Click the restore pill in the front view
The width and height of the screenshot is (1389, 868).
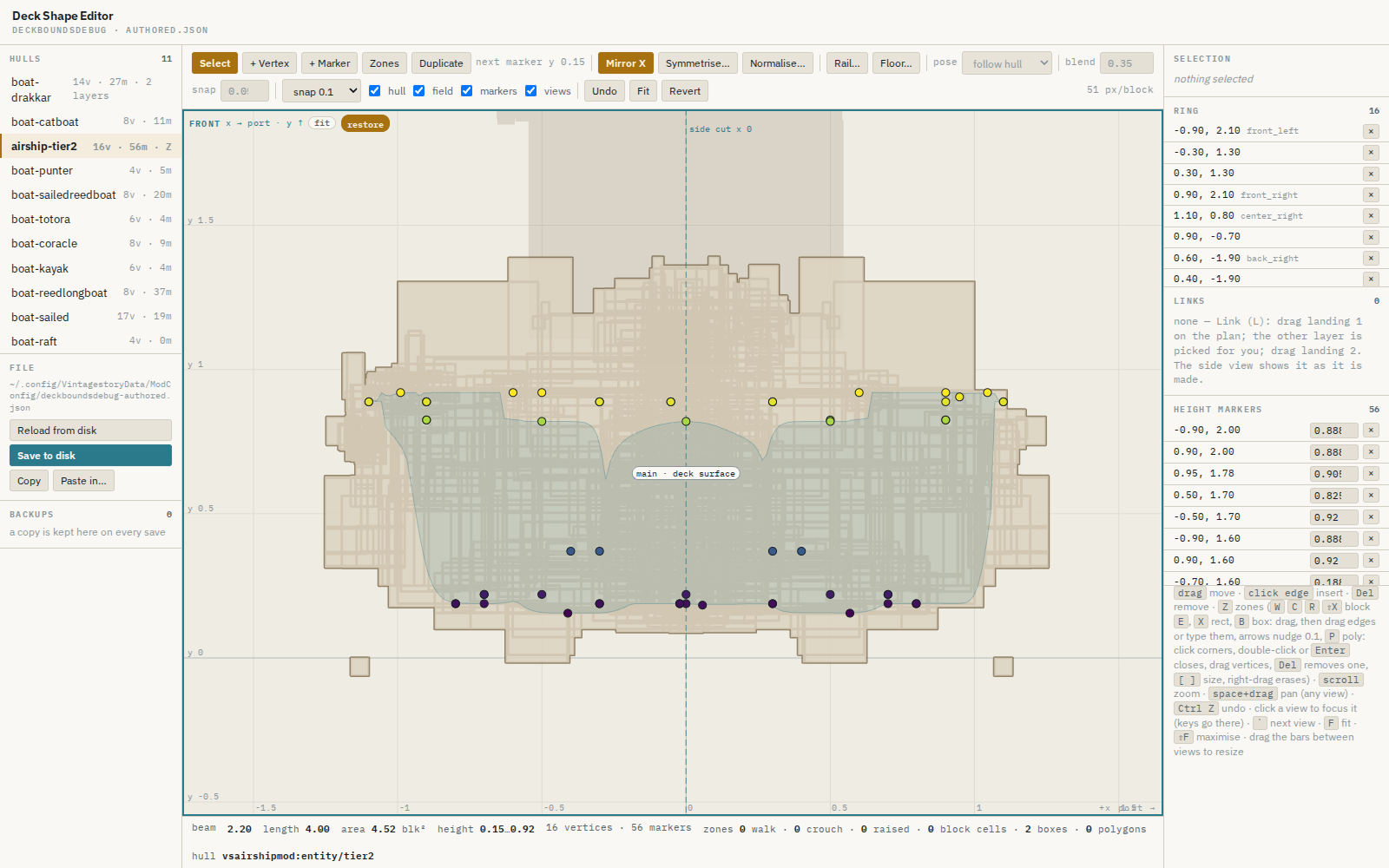click(365, 124)
